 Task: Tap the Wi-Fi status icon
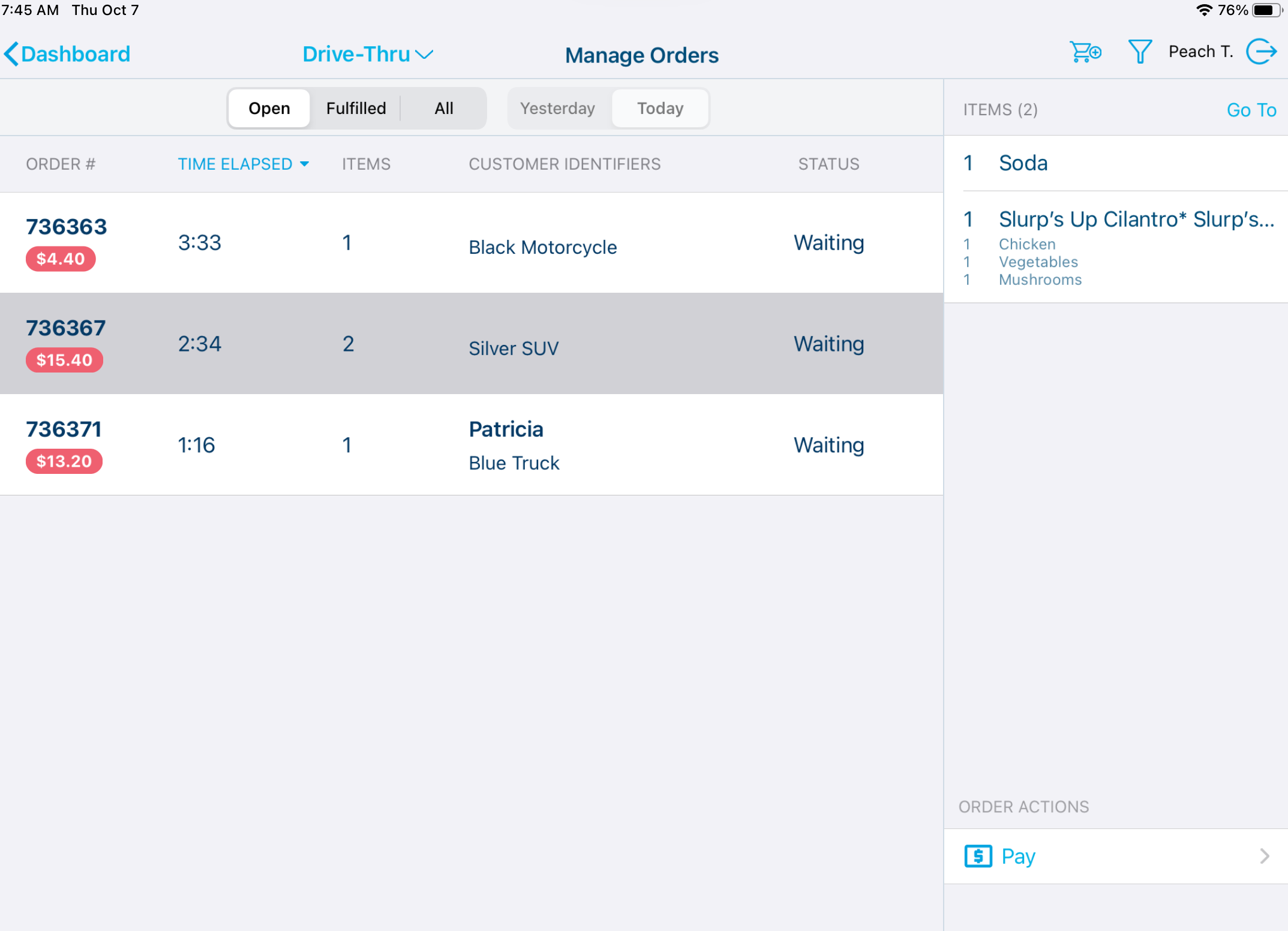pyautogui.click(x=1203, y=10)
